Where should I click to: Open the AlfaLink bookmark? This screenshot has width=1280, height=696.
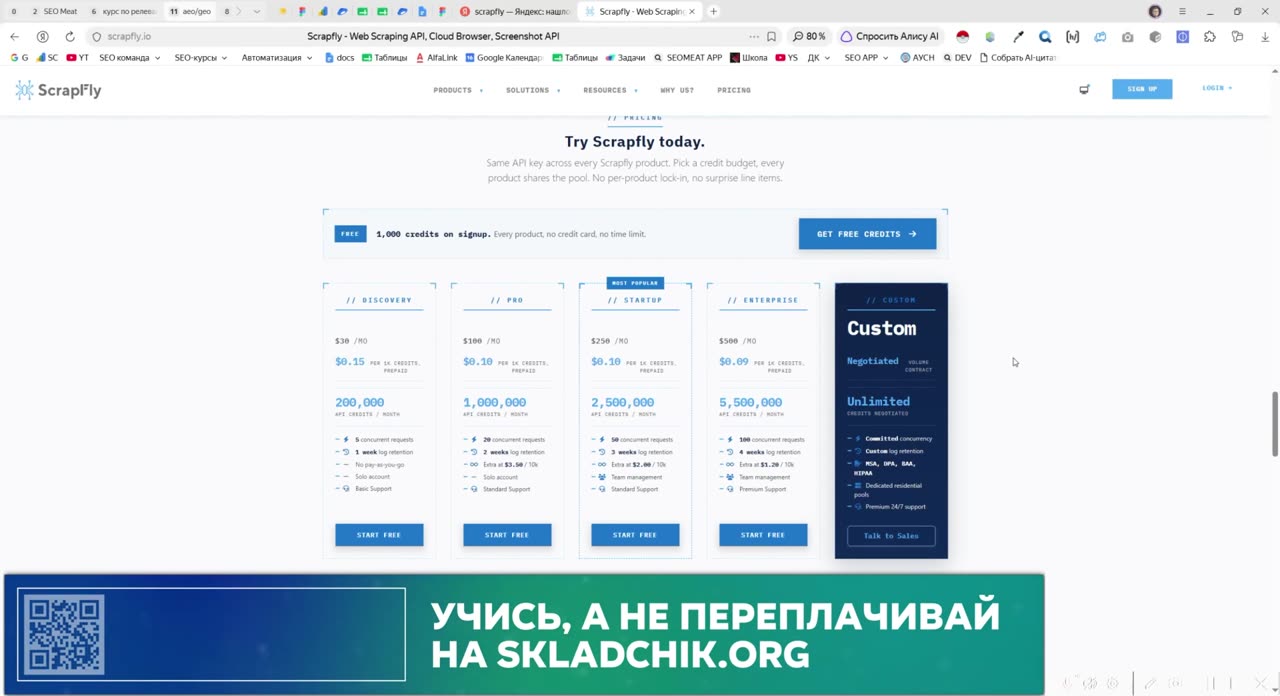(x=436, y=58)
